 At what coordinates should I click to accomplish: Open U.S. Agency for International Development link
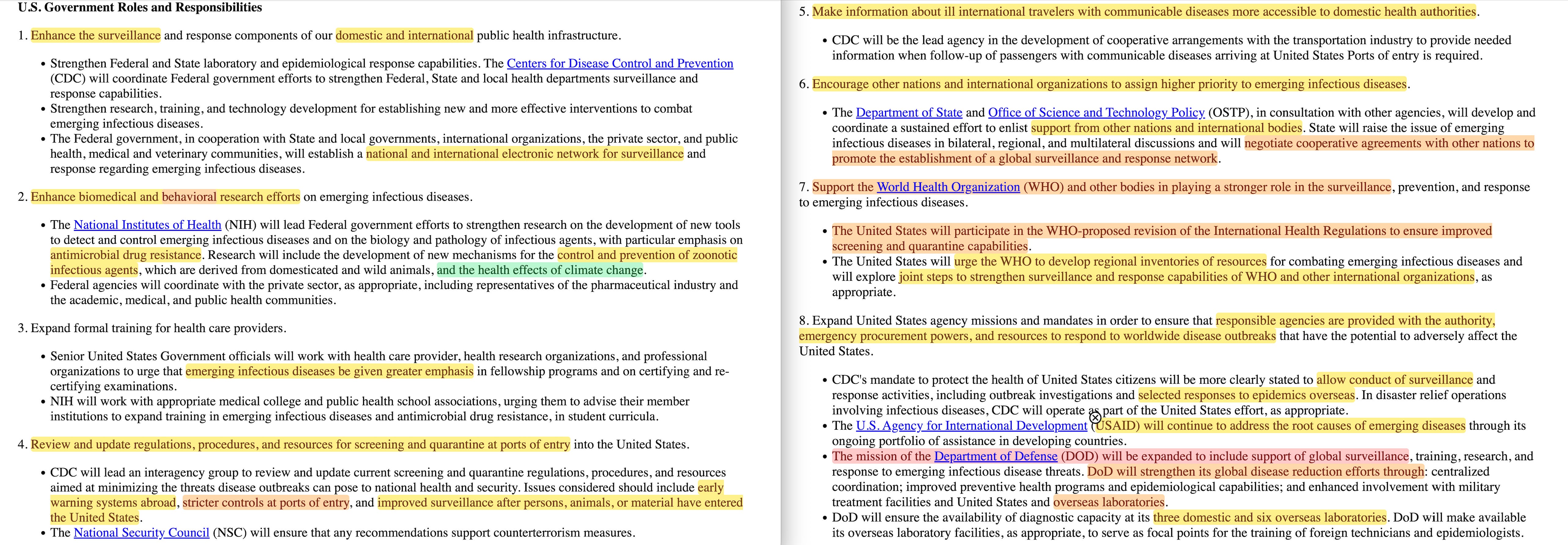(x=971, y=426)
